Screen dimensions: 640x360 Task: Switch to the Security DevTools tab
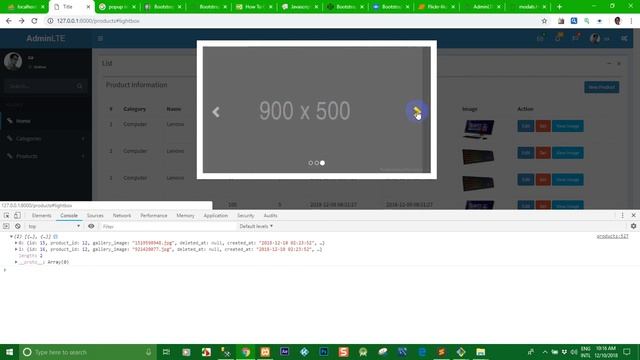click(x=245, y=216)
